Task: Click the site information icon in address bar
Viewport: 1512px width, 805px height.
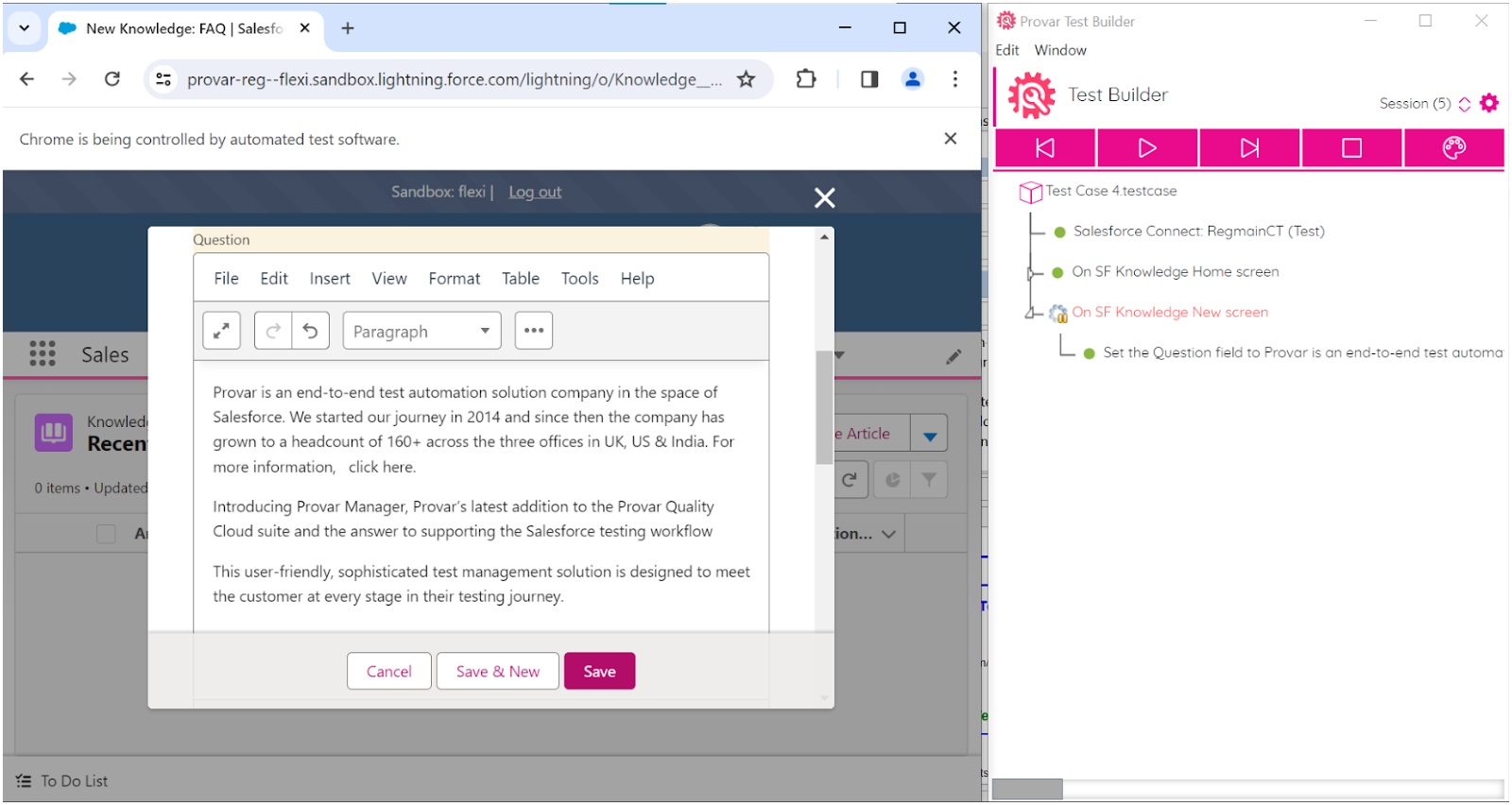Action: pyautogui.click(x=163, y=79)
